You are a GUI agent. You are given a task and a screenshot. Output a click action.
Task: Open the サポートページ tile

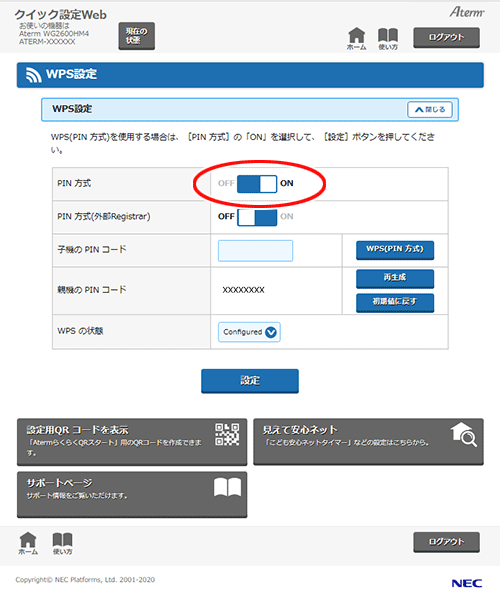click(x=132, y=494)
